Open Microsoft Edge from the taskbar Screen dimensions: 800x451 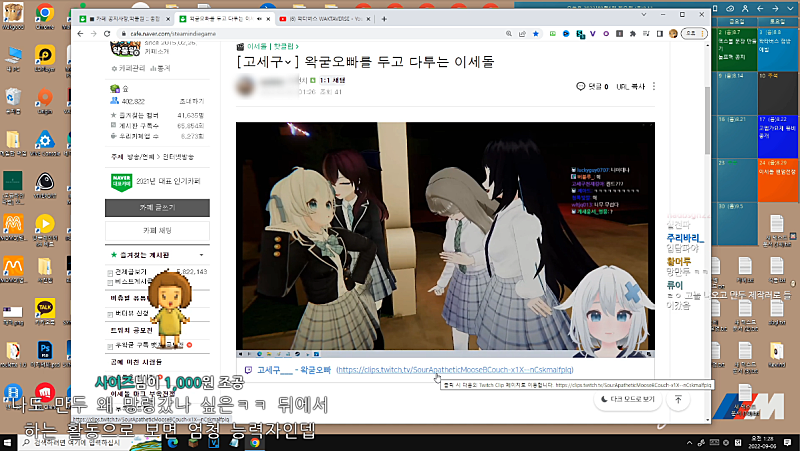(x=173, y=443)
